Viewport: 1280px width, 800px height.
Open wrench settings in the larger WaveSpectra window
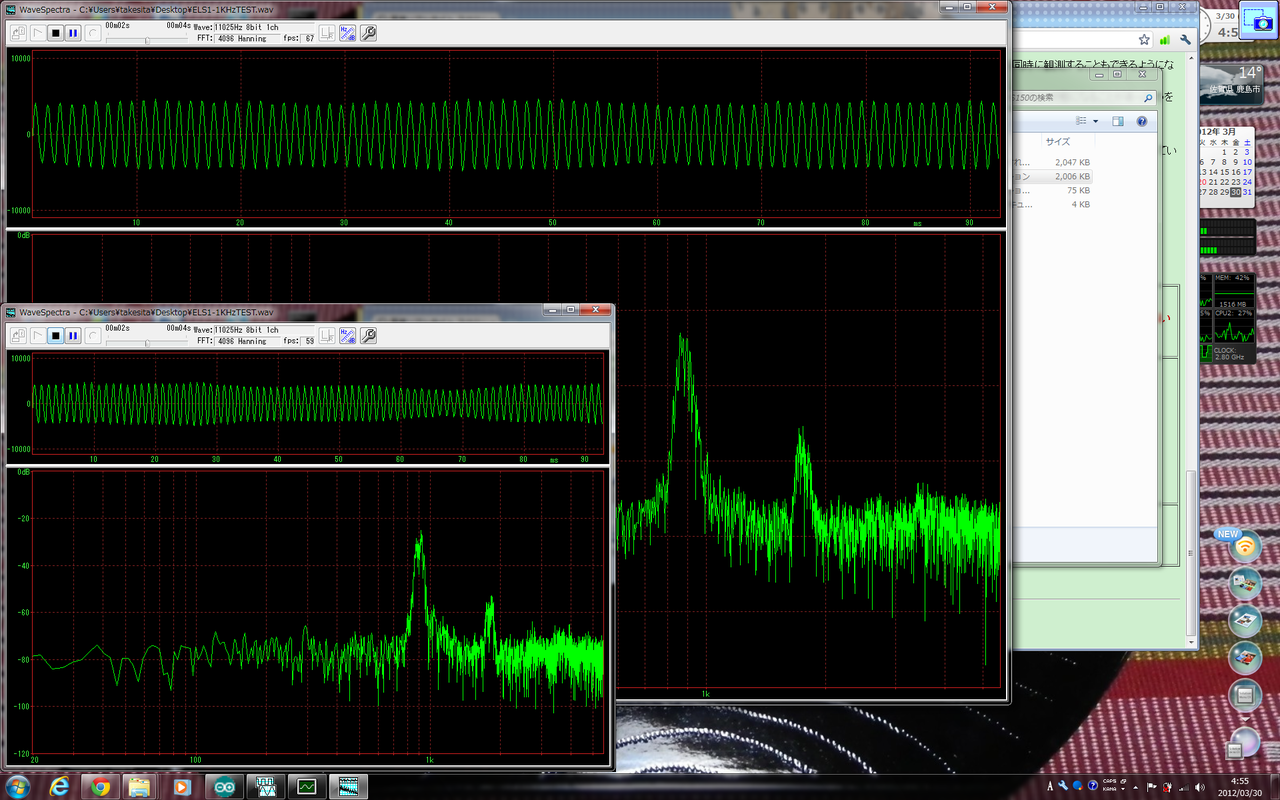tap(368, 33)
